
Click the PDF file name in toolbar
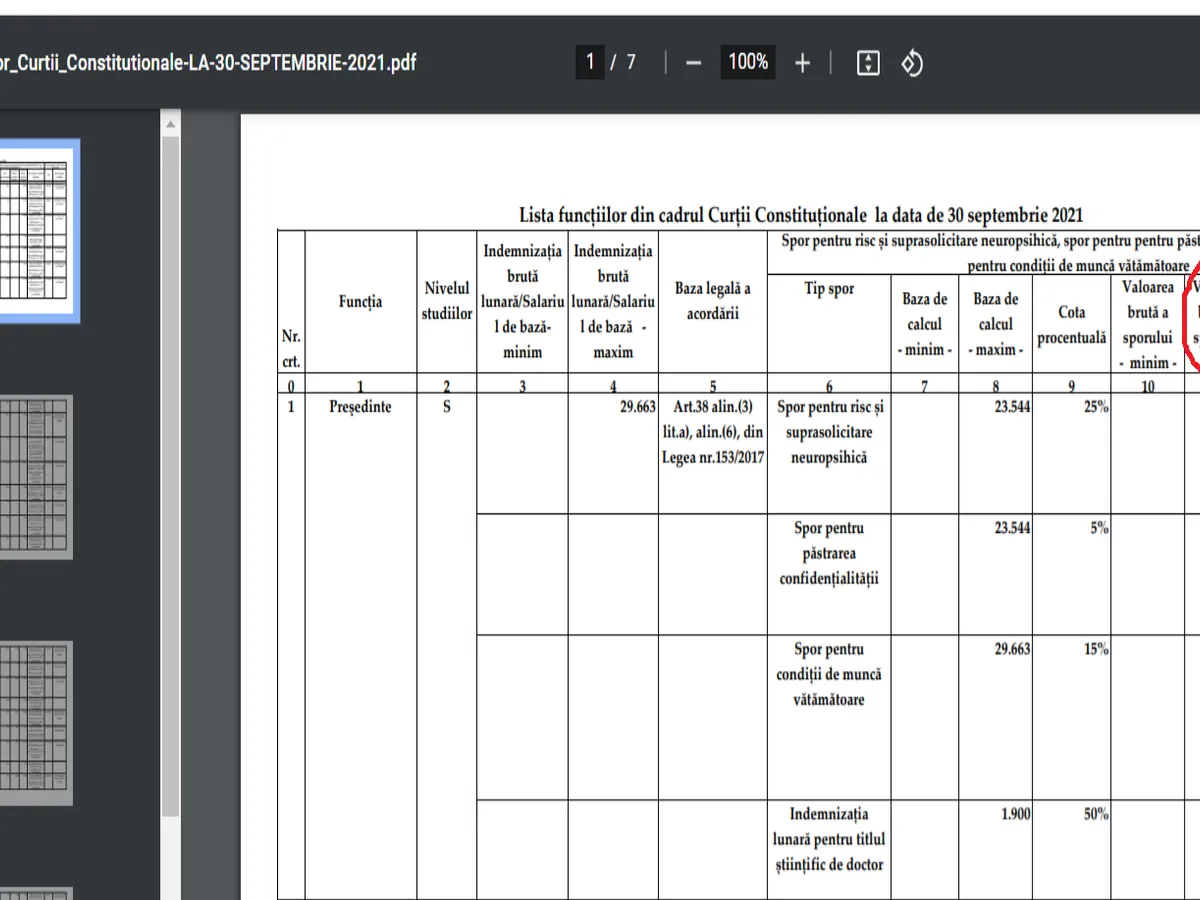(x=208, y=63)
